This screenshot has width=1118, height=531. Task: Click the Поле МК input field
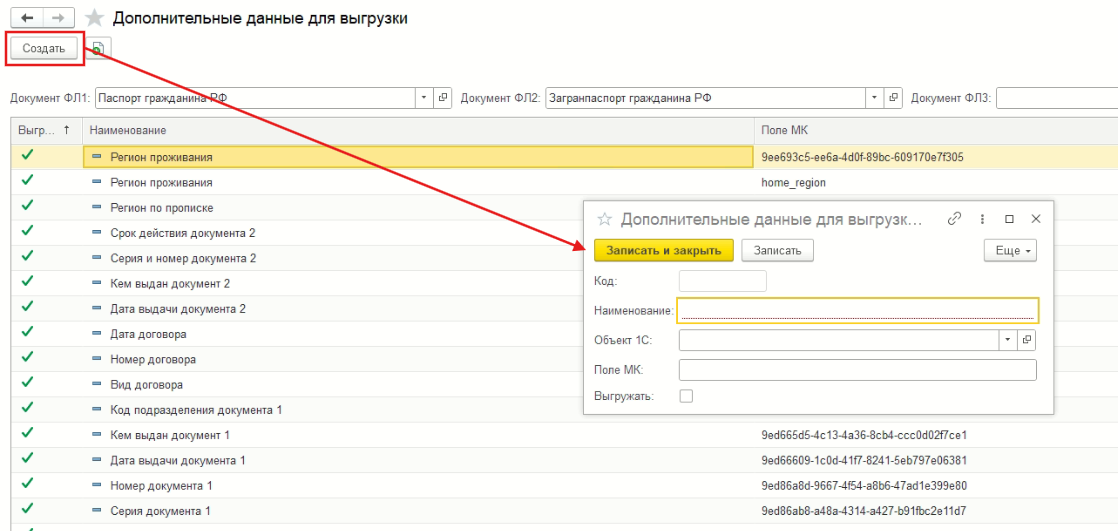(x=857, y=370)
